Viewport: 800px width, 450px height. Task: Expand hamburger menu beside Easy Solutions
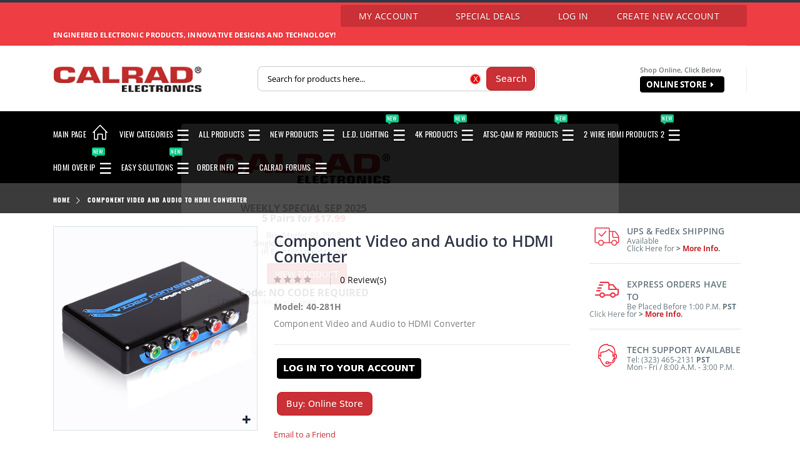tap(183, 168)
